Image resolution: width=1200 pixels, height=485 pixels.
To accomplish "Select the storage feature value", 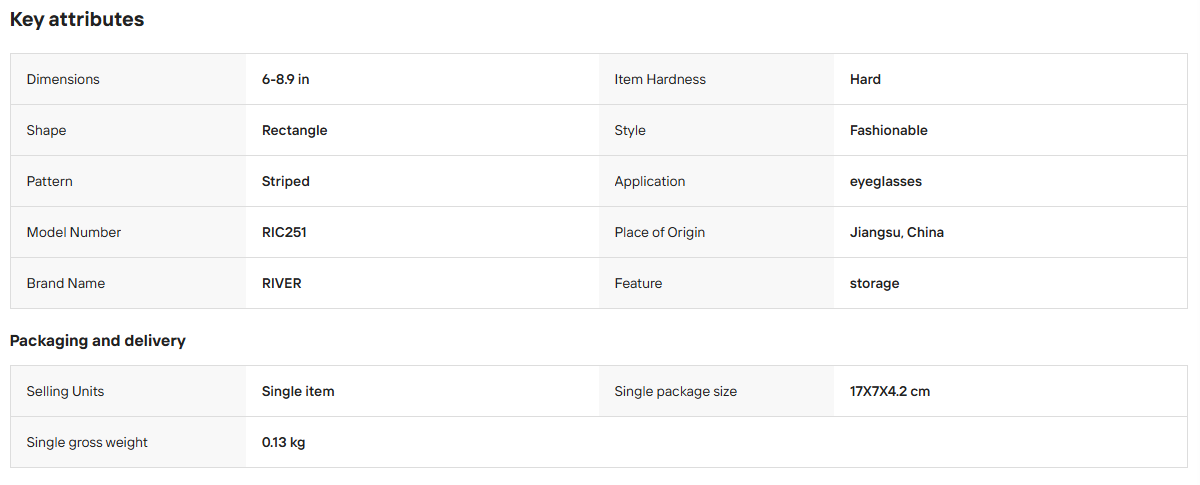I will tap(874, 283).
